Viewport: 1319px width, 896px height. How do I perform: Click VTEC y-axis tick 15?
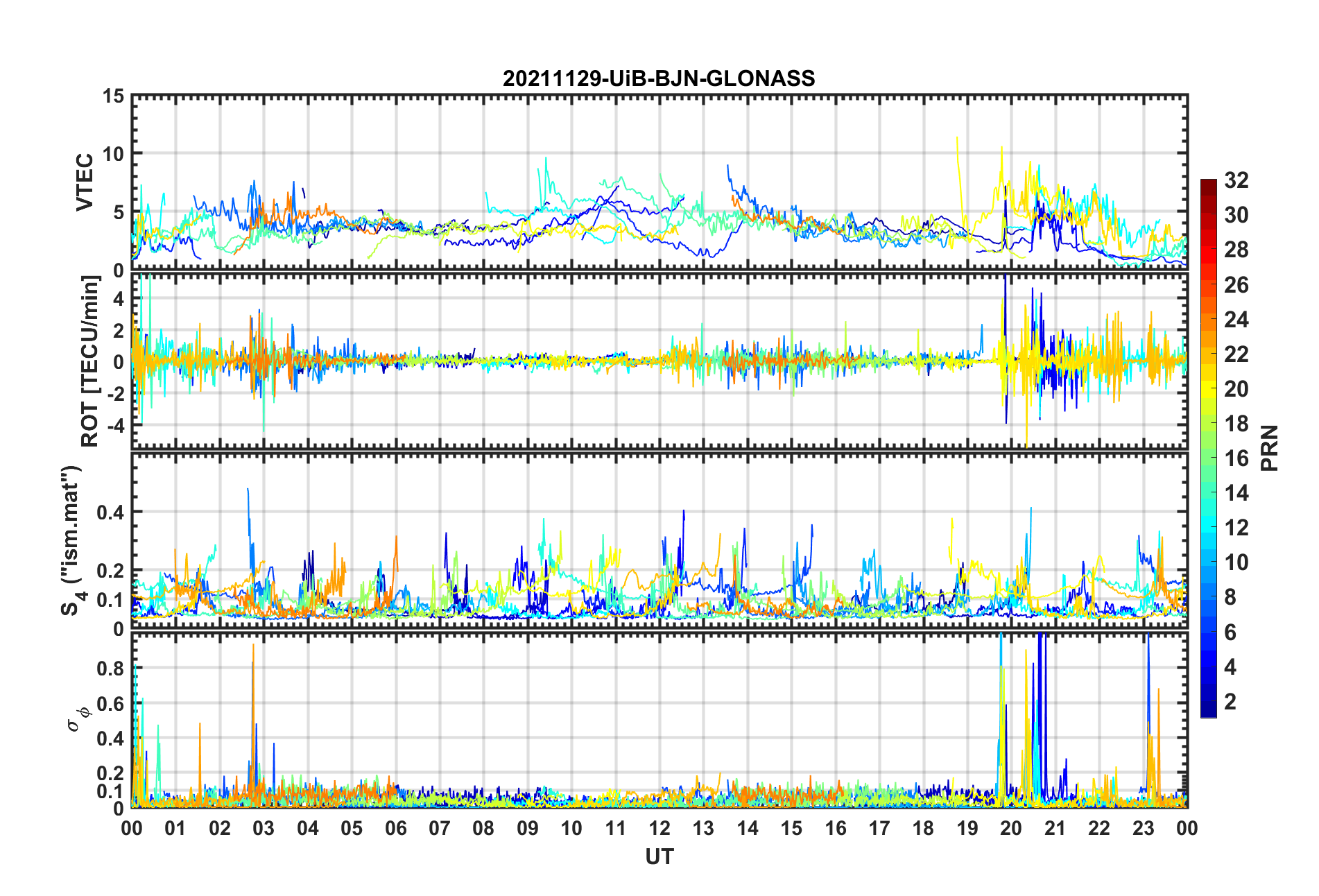click(114, 96)
